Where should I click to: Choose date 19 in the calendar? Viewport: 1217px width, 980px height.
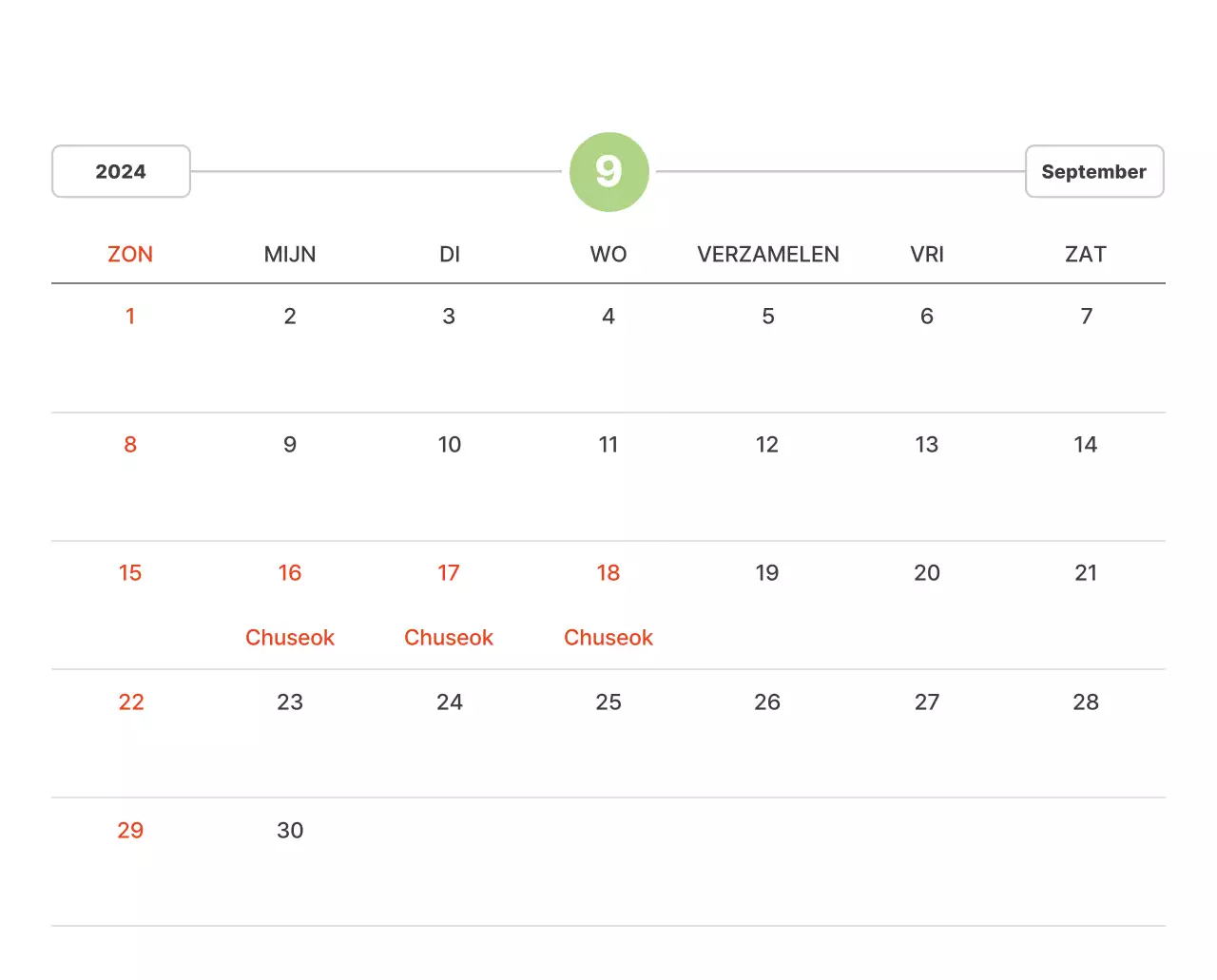[767, 573]
